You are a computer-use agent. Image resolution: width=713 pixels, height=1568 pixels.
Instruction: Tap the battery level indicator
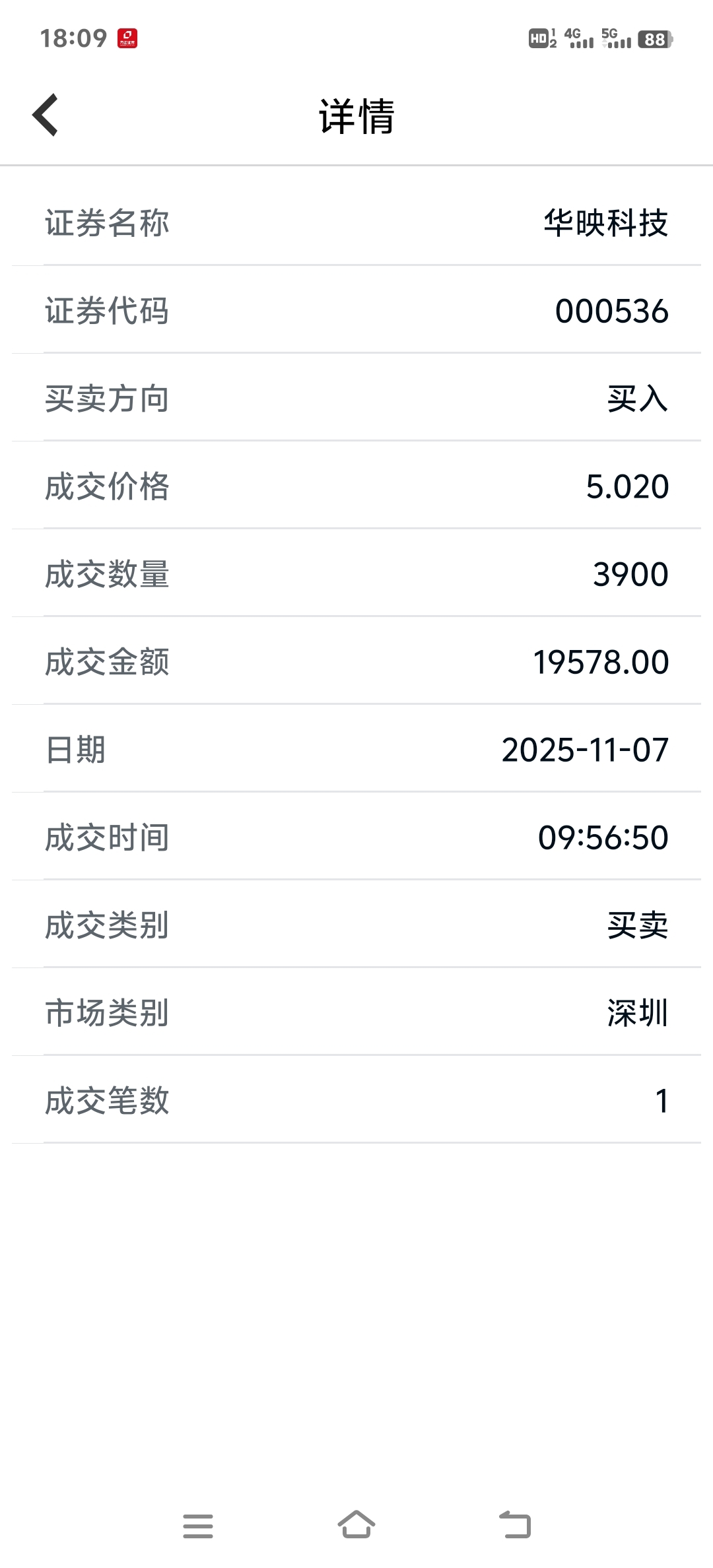click(656, 40)
